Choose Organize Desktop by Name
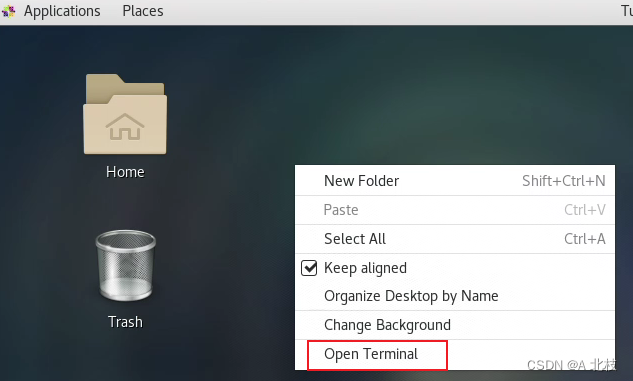Viewport: 633px width, 381px height. [455, 296]
